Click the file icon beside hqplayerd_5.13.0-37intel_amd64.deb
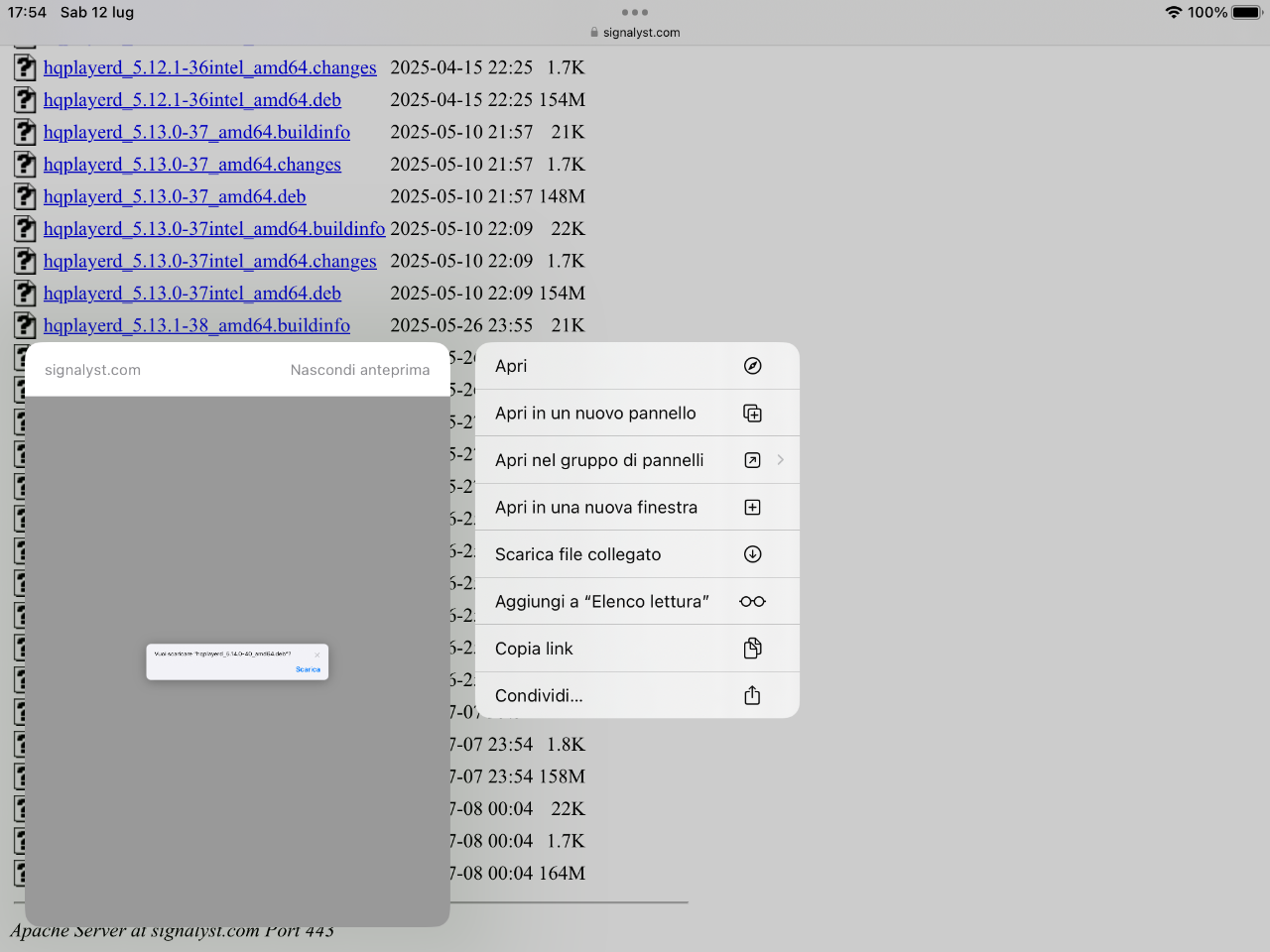Image resolution: width=1270 pixels, height=952 pixels. tap(25, 294)
